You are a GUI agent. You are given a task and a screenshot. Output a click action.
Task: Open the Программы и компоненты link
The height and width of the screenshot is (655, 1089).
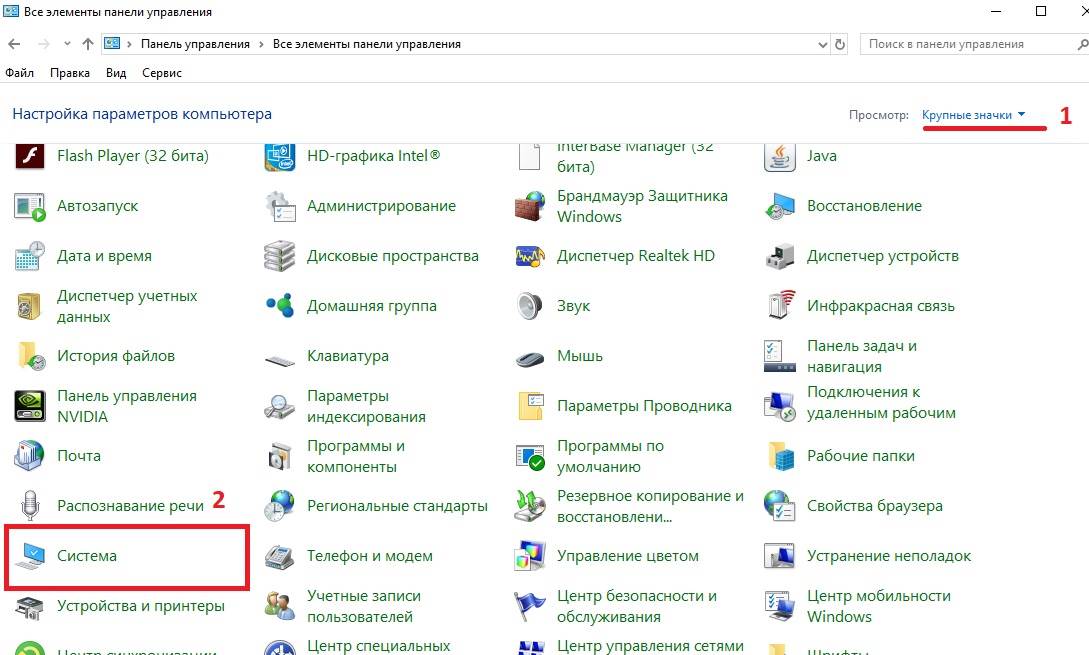[x=356, y=456]
